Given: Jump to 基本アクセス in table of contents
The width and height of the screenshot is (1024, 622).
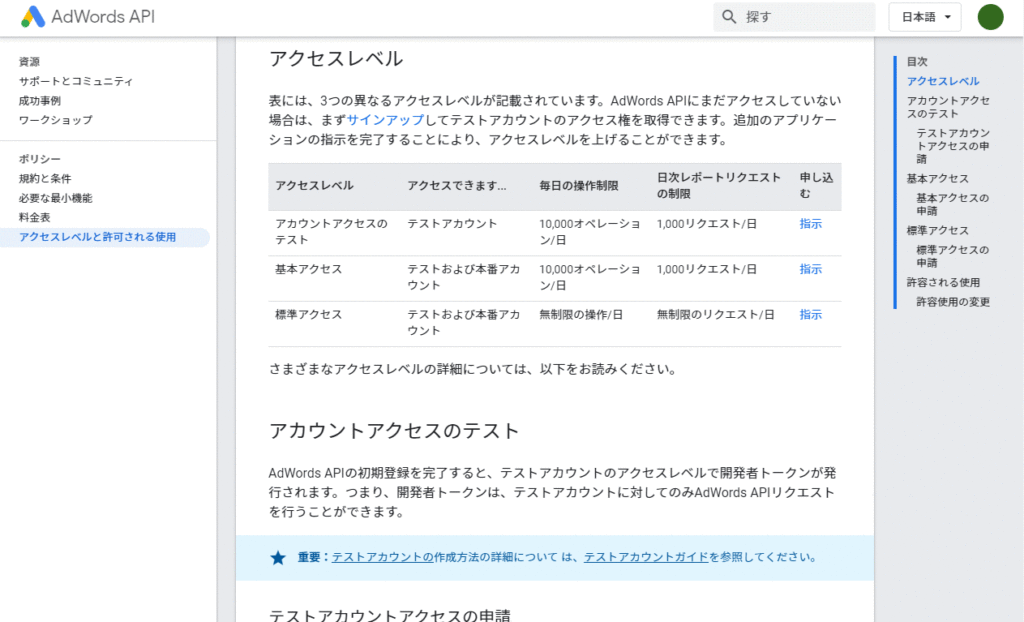Looking at the screenshot, I should [x=937, y=178].
